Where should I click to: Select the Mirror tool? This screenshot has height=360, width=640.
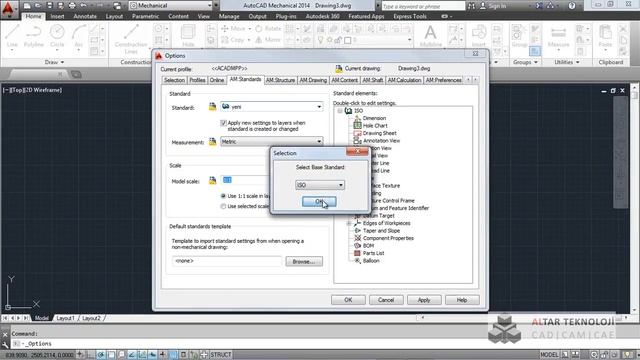click(268, 40)
